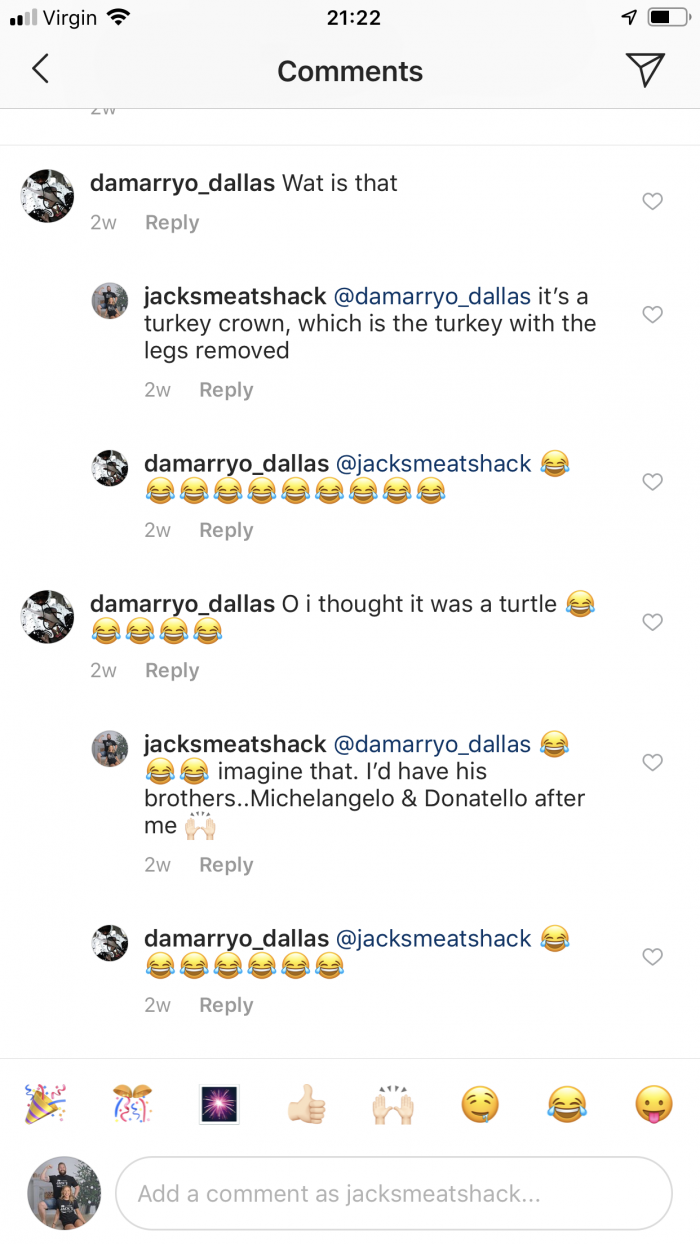This screenshot has width=700, height=1244.
Task: Like the turkey crown explanation comment
Action: (x=652, y=315)
